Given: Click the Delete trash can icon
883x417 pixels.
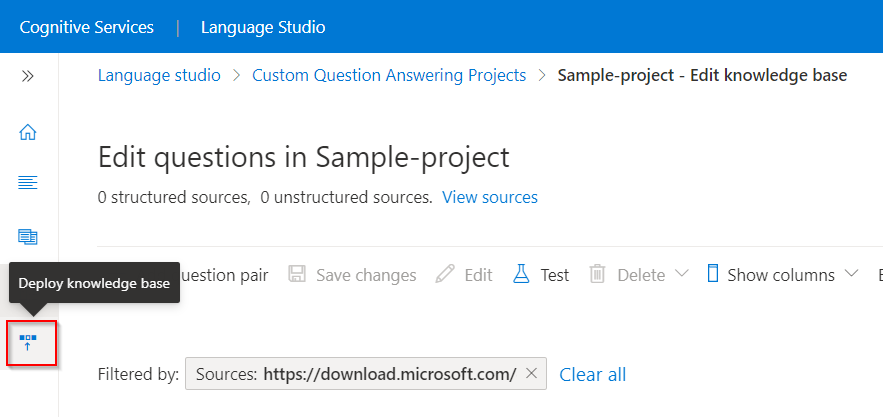Looking at the screenshot, I should (x=597, y=274).
